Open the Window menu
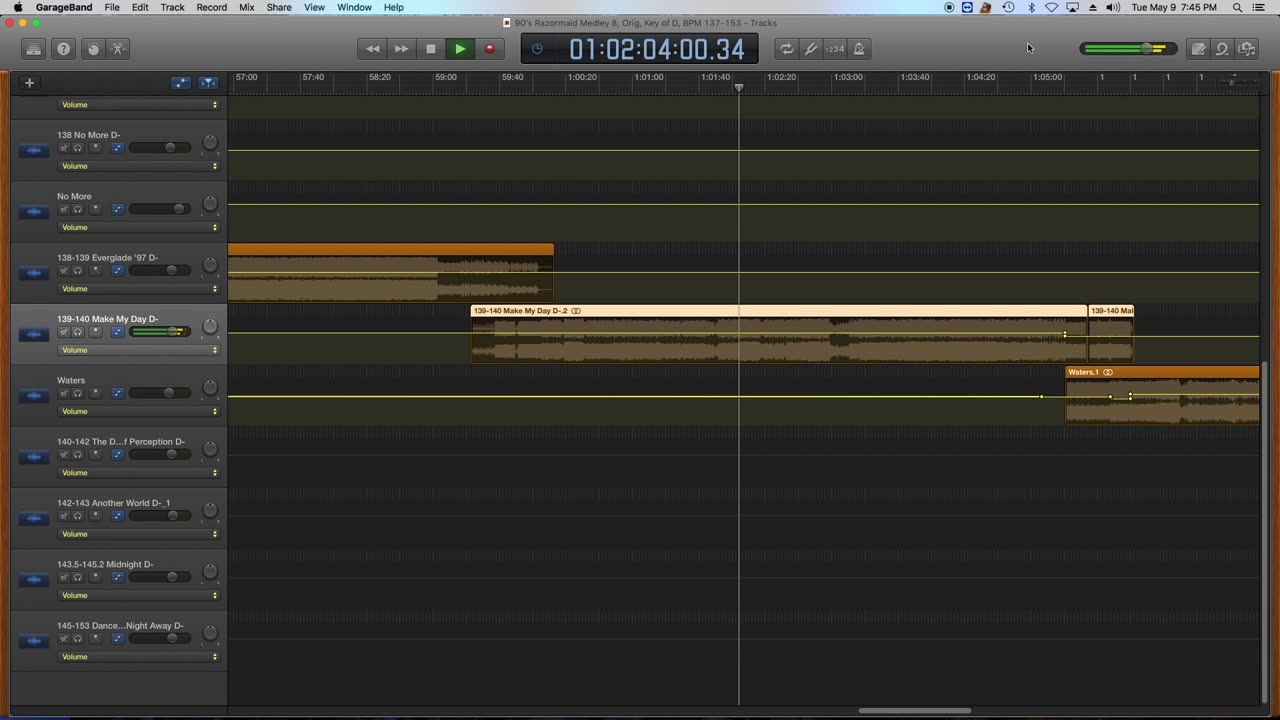This screenshot has height=720, width=1280. 354,7
